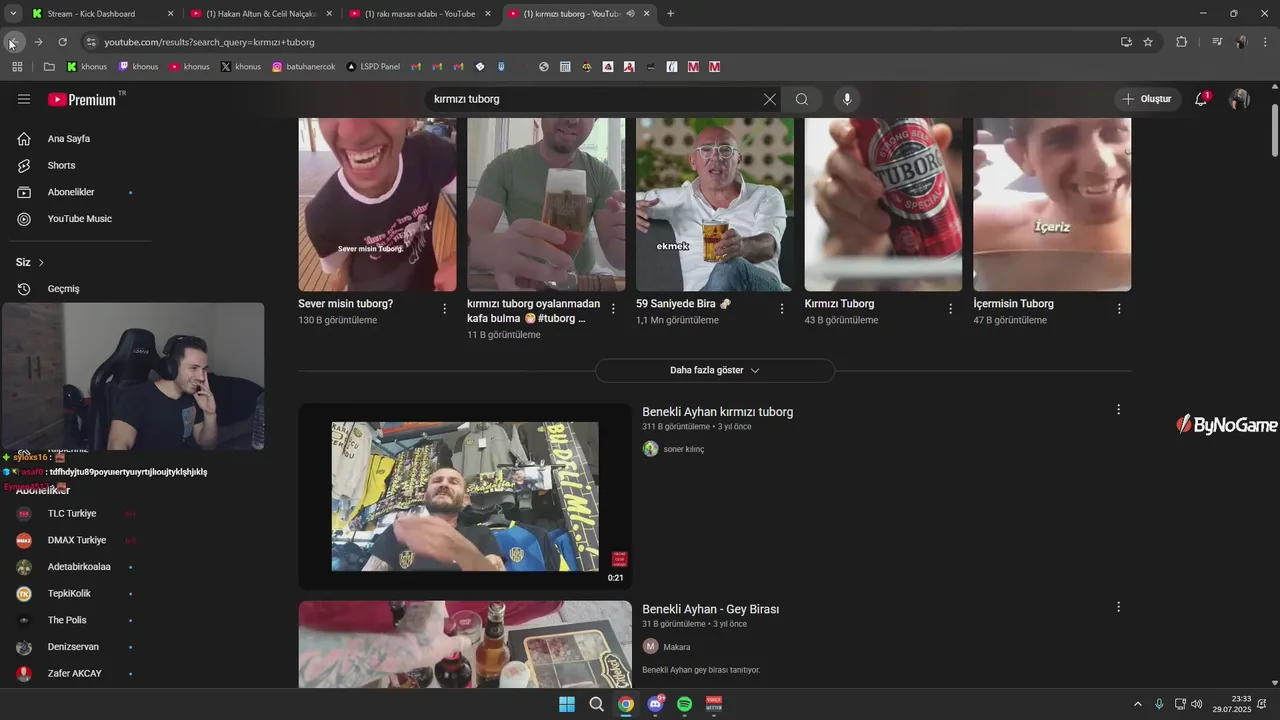1280x720 pixels.
Task: Open options menu for "Benekli Ayhan kırmızı tuborg"
Action: pos(1118,409)
